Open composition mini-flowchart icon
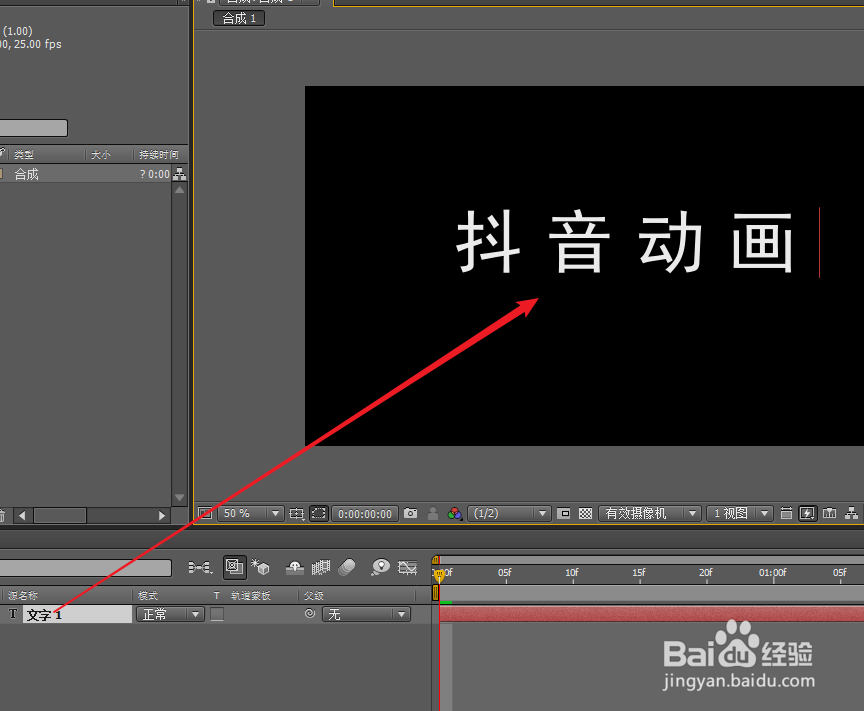This screenshot has height=711, width=864. pos(200,567)
